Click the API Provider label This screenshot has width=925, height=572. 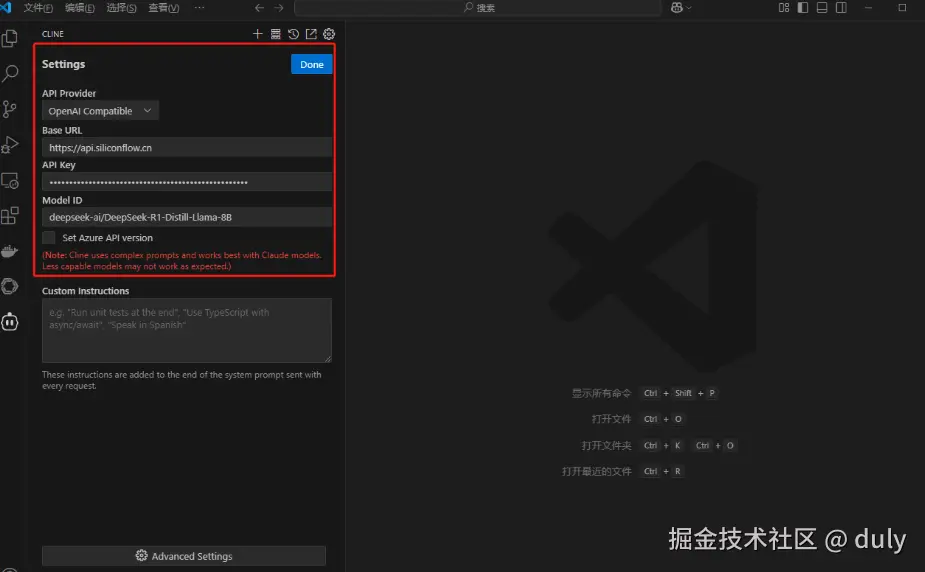[68, 93]
